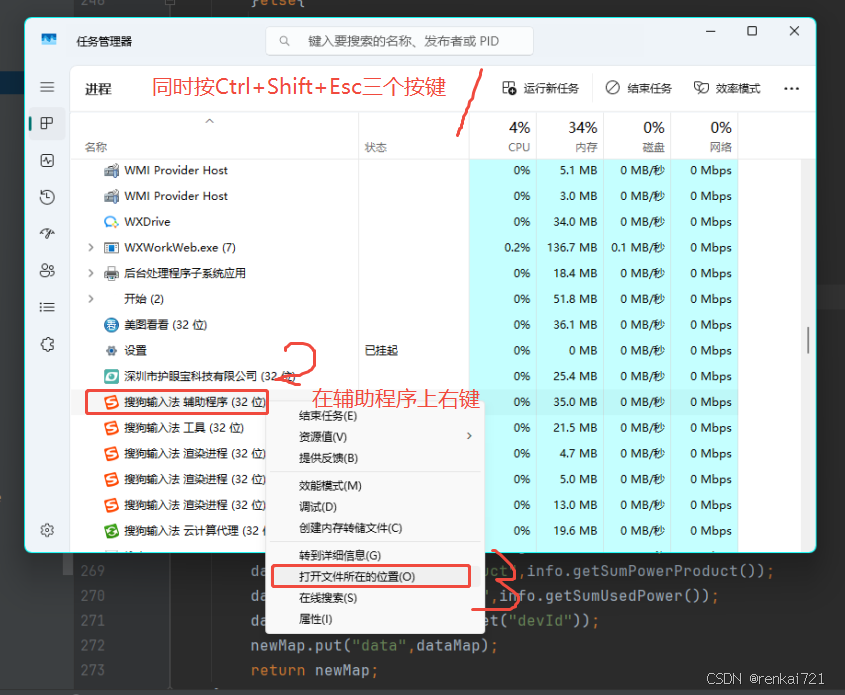Screen dimensions: 845x695
Task: Toggle sort arrow above 名称 column
Action: tap(210, 121)
